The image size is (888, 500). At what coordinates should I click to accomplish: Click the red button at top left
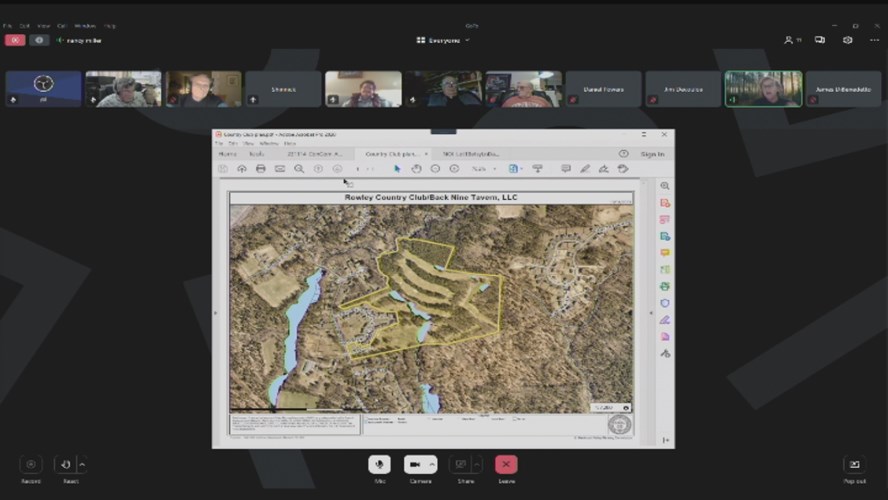(x=15, y=40)
